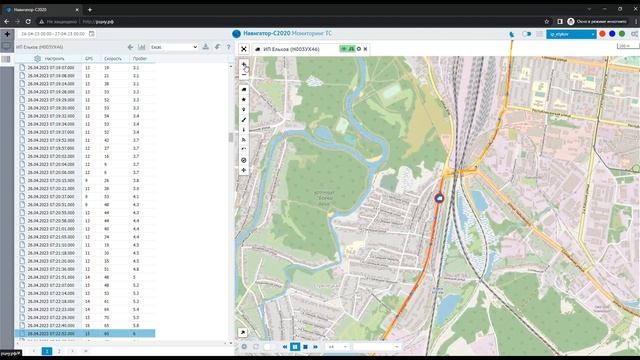
Task: Close the ИП Ельков vehicle tab
Action: coord(365,49)
